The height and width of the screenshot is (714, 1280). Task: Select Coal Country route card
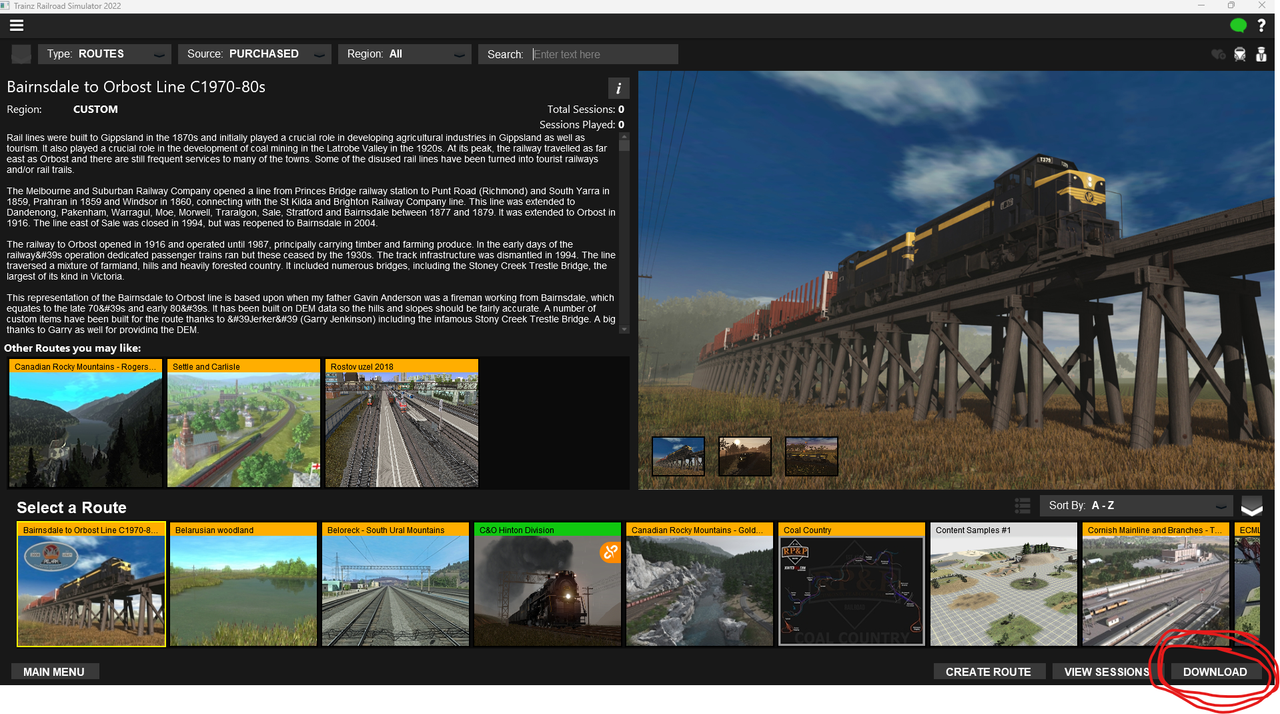pyautogui.click(x=852, y=585)
